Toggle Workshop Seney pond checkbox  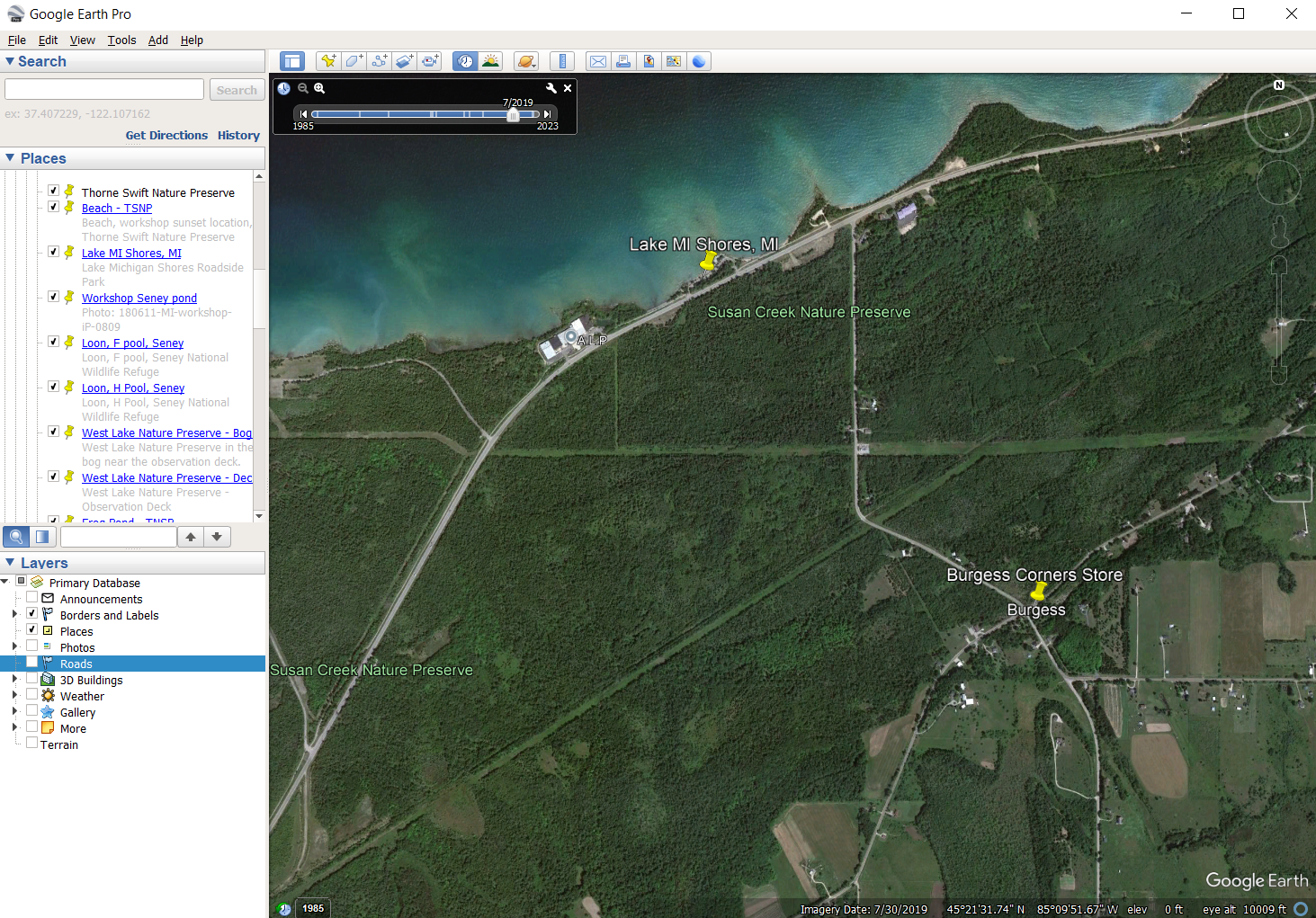(53, 297)
